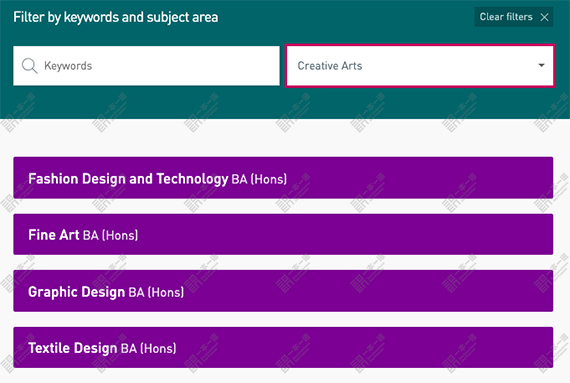Select the Creative Arts text in combo box
The width and height of the screenshot is (570, 383).
tap(330, 66)
